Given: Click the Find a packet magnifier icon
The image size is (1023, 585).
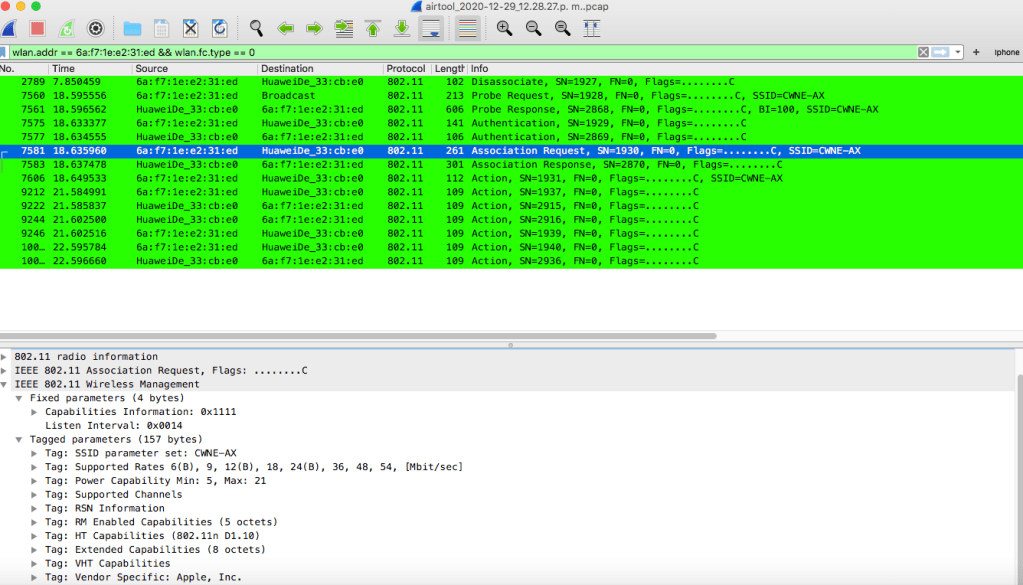Looking at the screenshot, I should point(256,28).
